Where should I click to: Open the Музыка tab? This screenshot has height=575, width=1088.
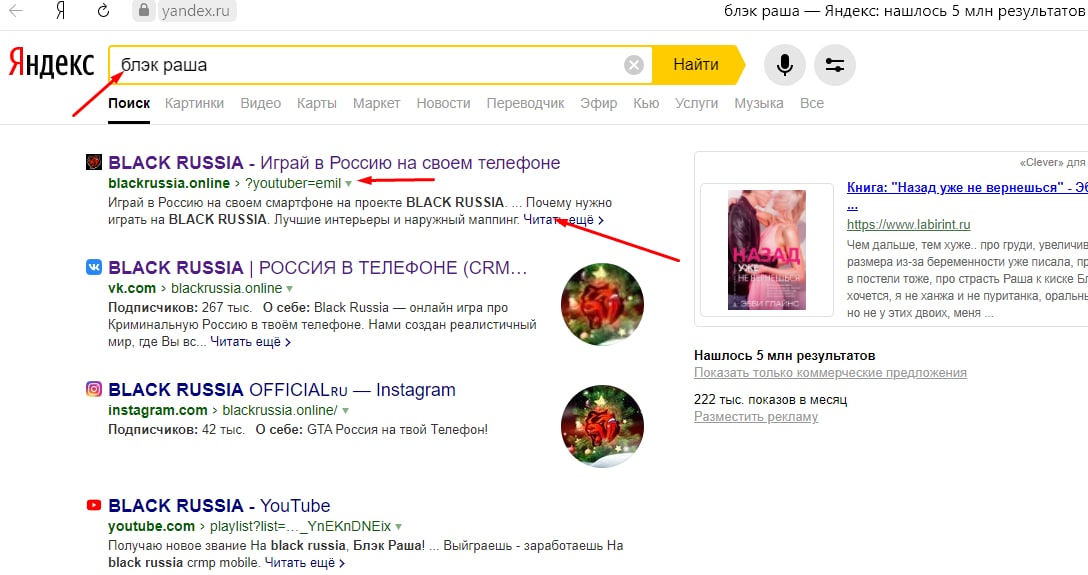pos(758,103)
